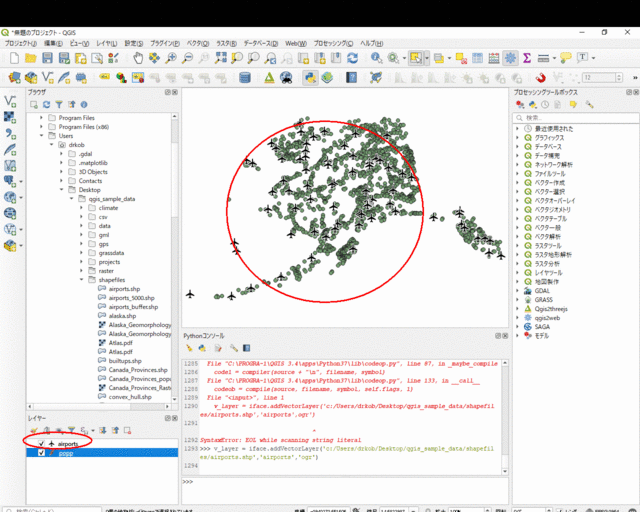The height and width of the screenshot is (512, 640).
Task: Open the プロジェクト menu
Action: [x=21, y=43]
